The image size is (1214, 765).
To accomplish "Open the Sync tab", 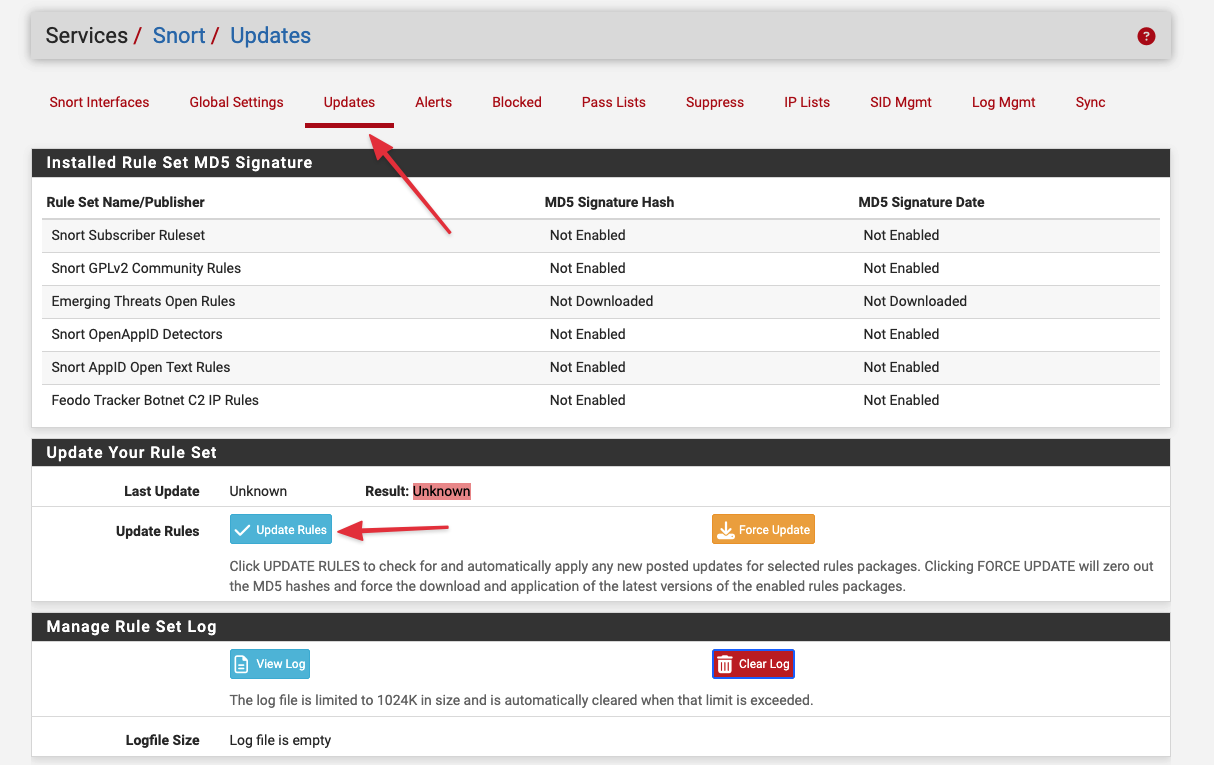I will 1090,102.
